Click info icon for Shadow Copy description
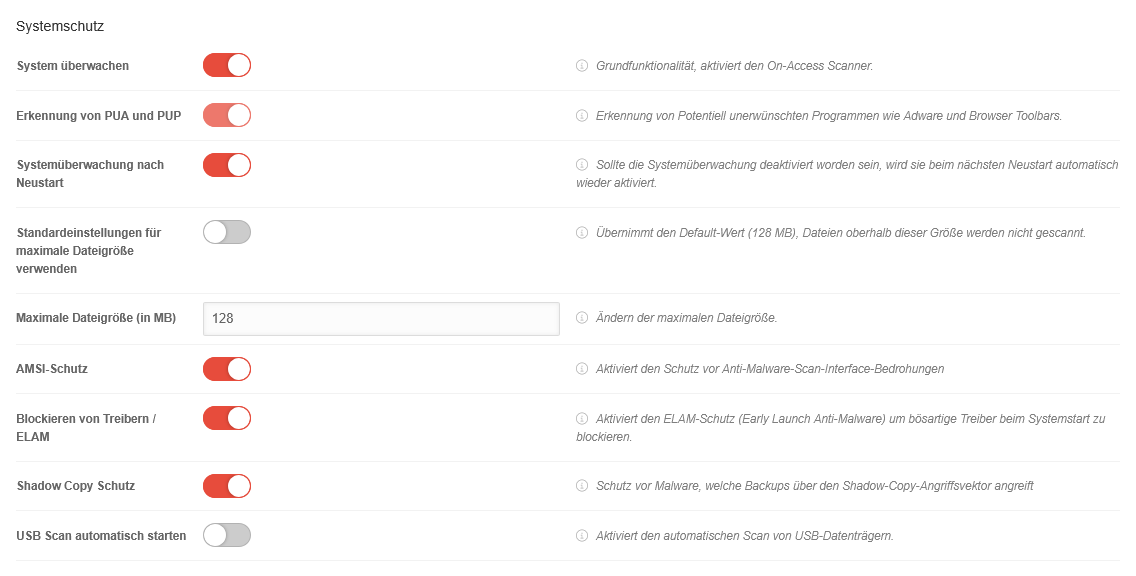 (x=582, y=486)
